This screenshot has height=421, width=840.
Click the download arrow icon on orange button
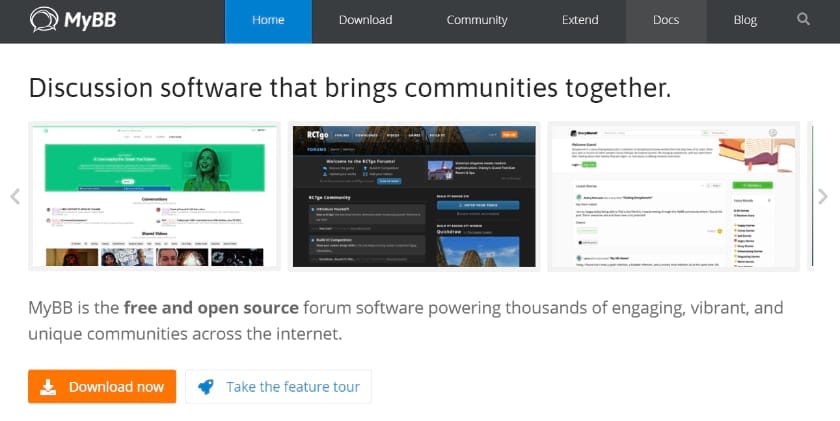click(x=47, y=387)
